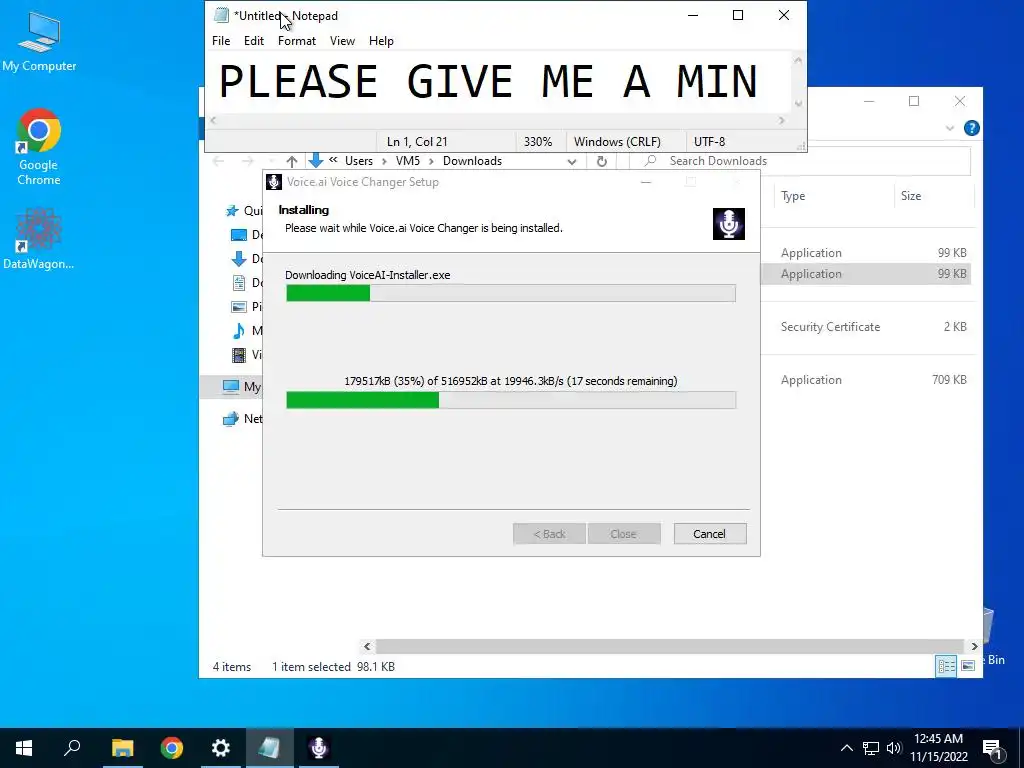Open network status tray icon

(871, 748)
